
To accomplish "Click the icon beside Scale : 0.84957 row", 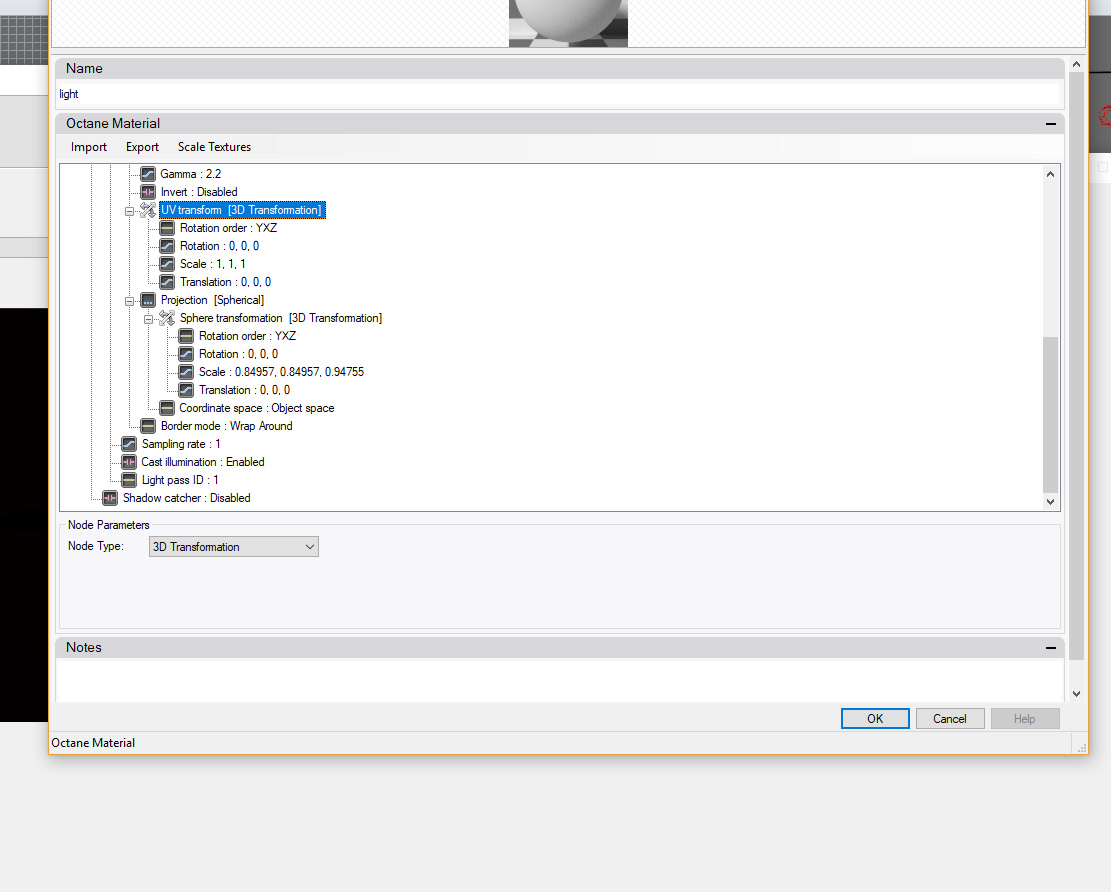I will coord(186,372).
